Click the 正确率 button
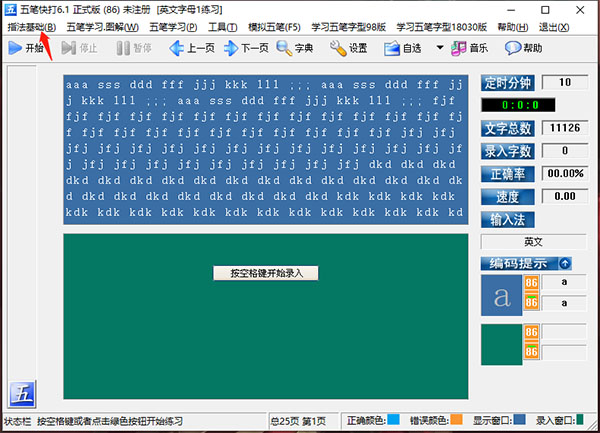This screenshot has width=600, height=433. click(507, 174)
